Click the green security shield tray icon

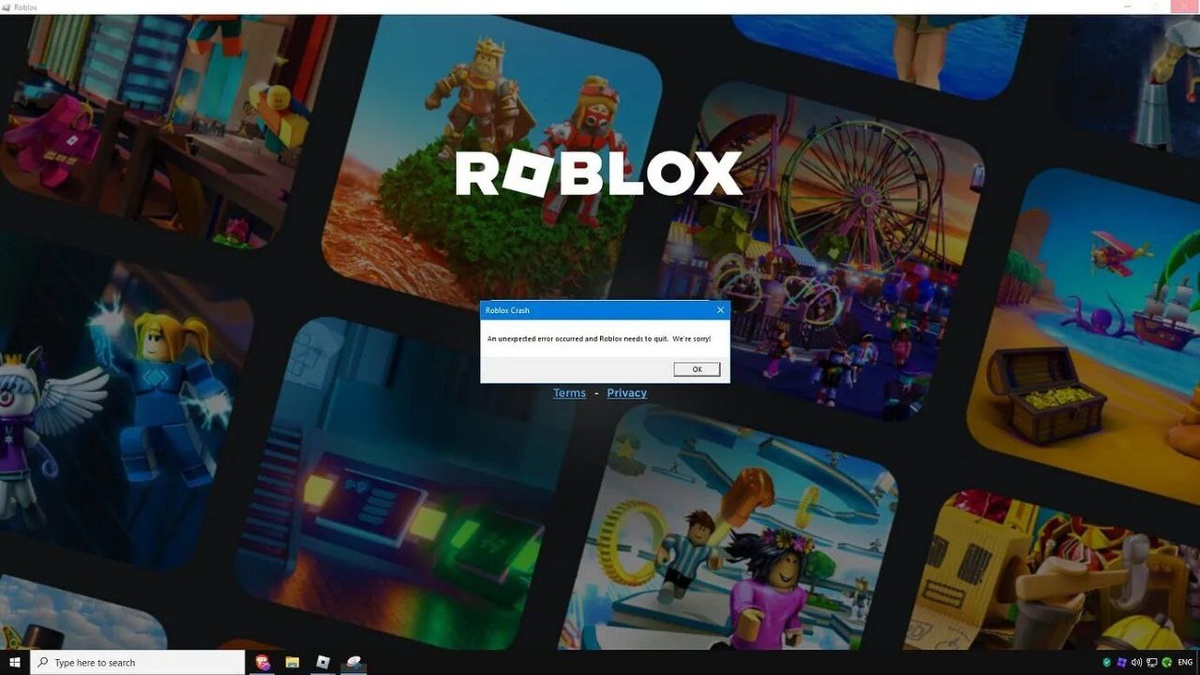pos(1107,662)
